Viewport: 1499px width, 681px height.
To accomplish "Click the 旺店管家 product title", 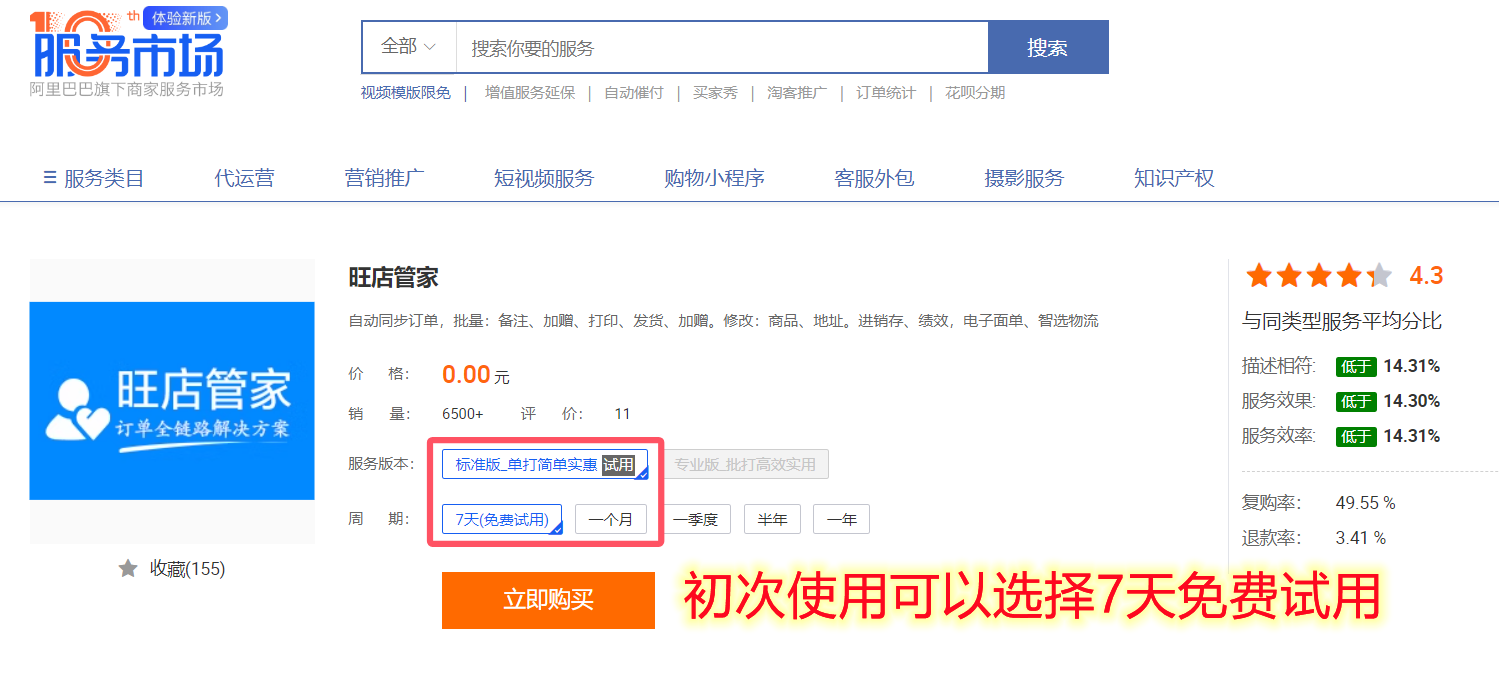I will click(394, 277).
